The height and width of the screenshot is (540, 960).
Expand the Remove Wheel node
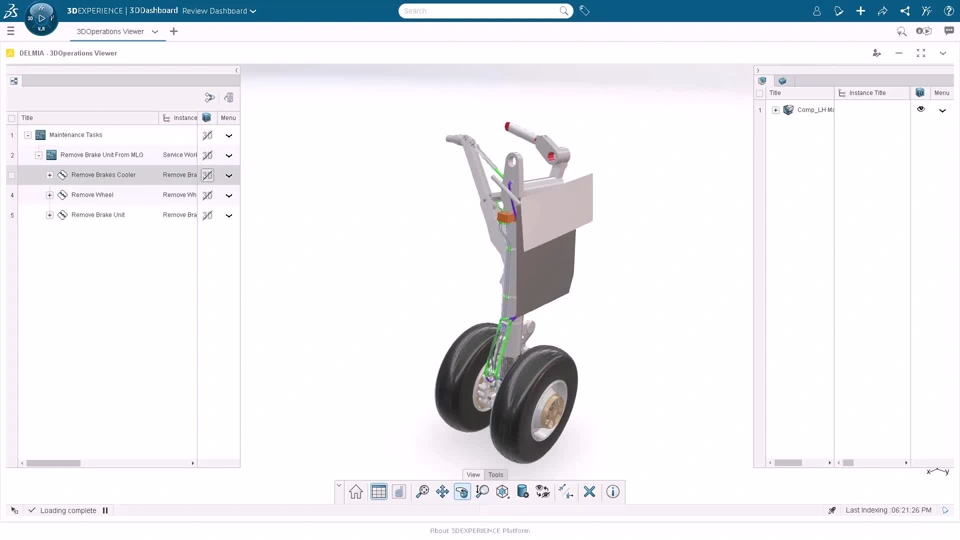pyautogui.click(x=50, y=195)
